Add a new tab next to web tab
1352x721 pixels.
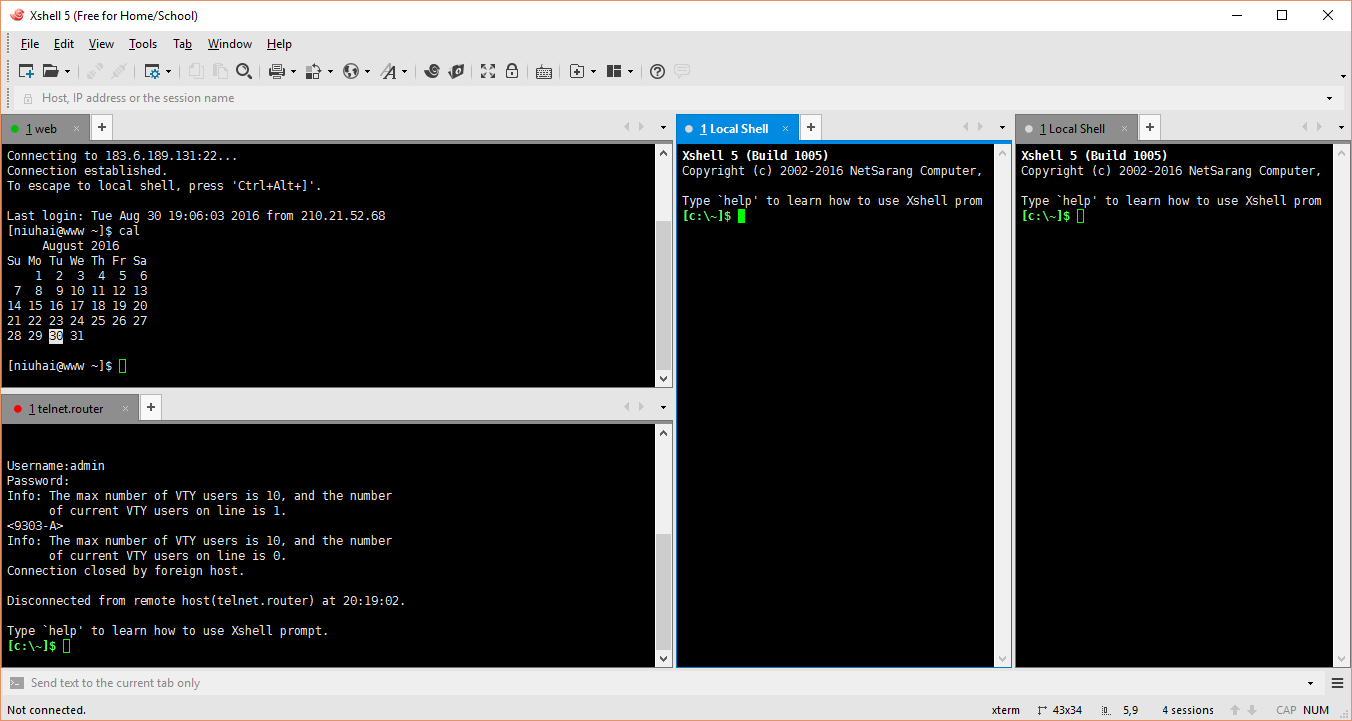102,127
